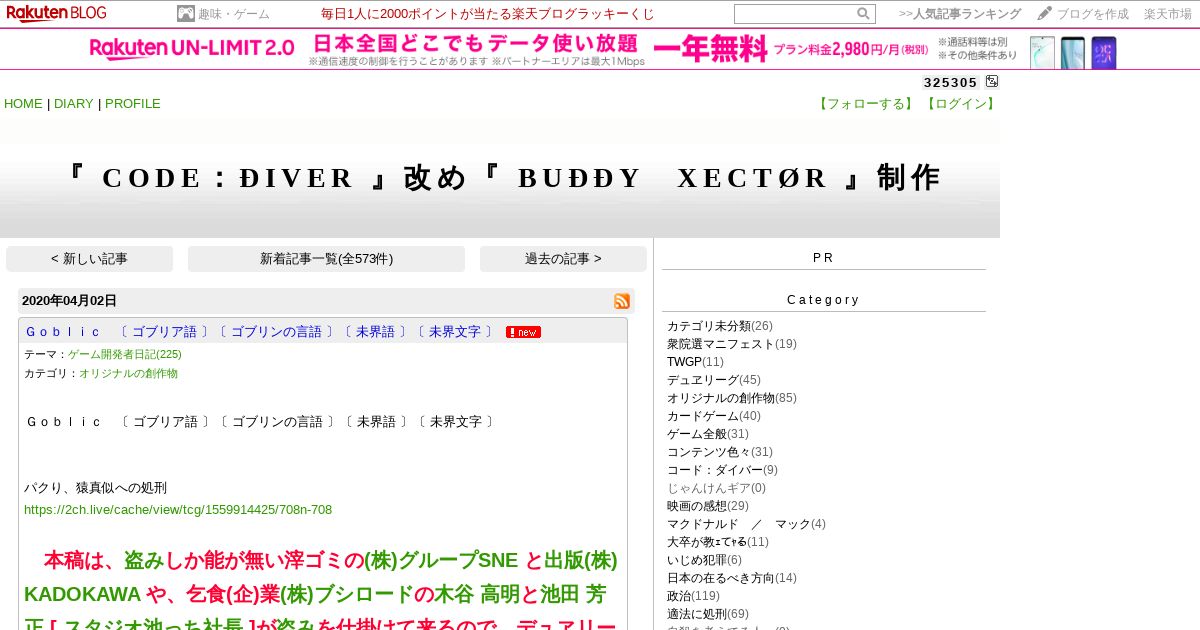Image resolution: width=1200 pixels, height=630 pixels.
Task: Click the visitor counter 325305
Action: pyautogui.click(x=950, y=83)
